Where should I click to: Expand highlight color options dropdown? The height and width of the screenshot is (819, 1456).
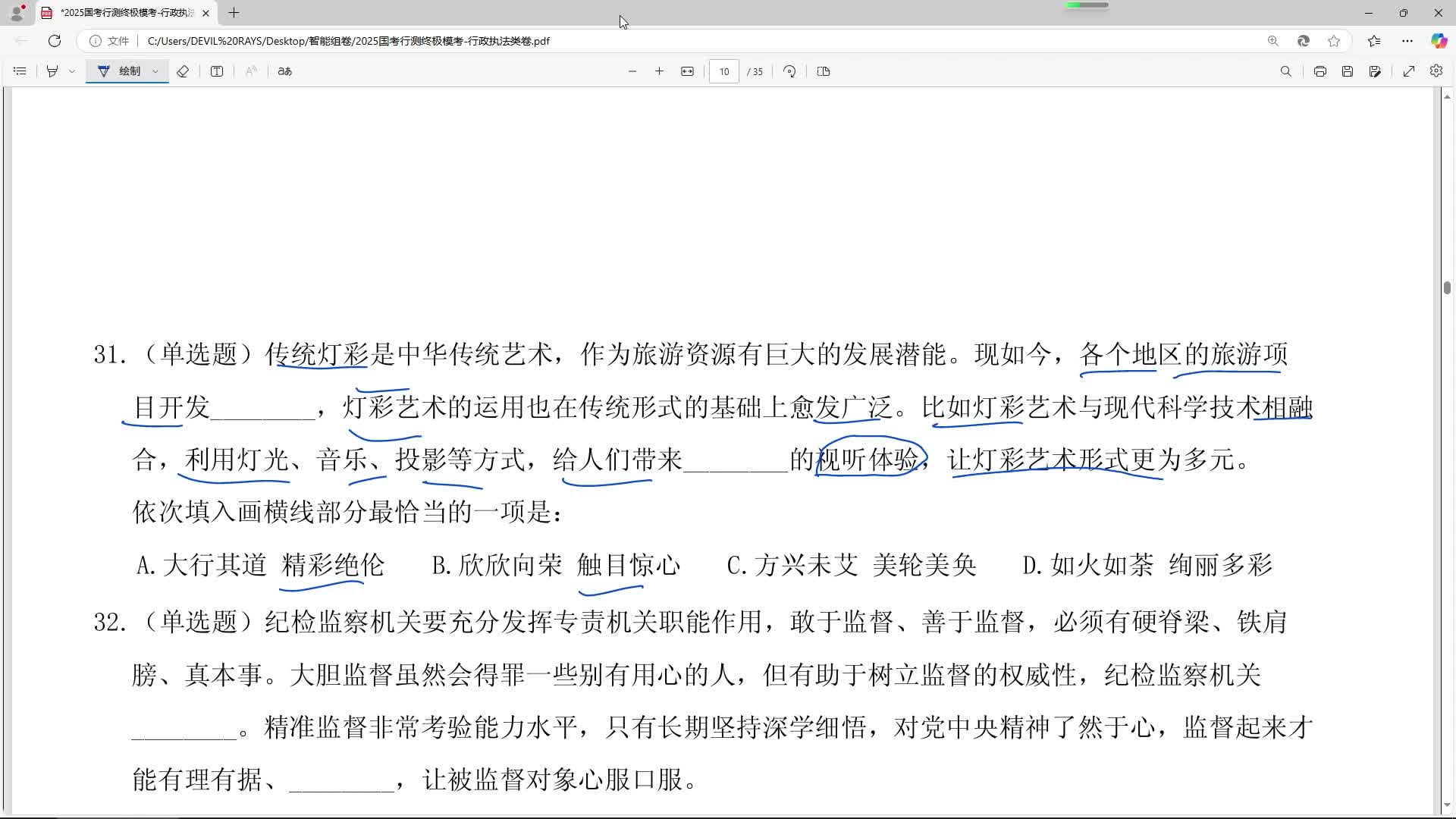pos(72,71)
